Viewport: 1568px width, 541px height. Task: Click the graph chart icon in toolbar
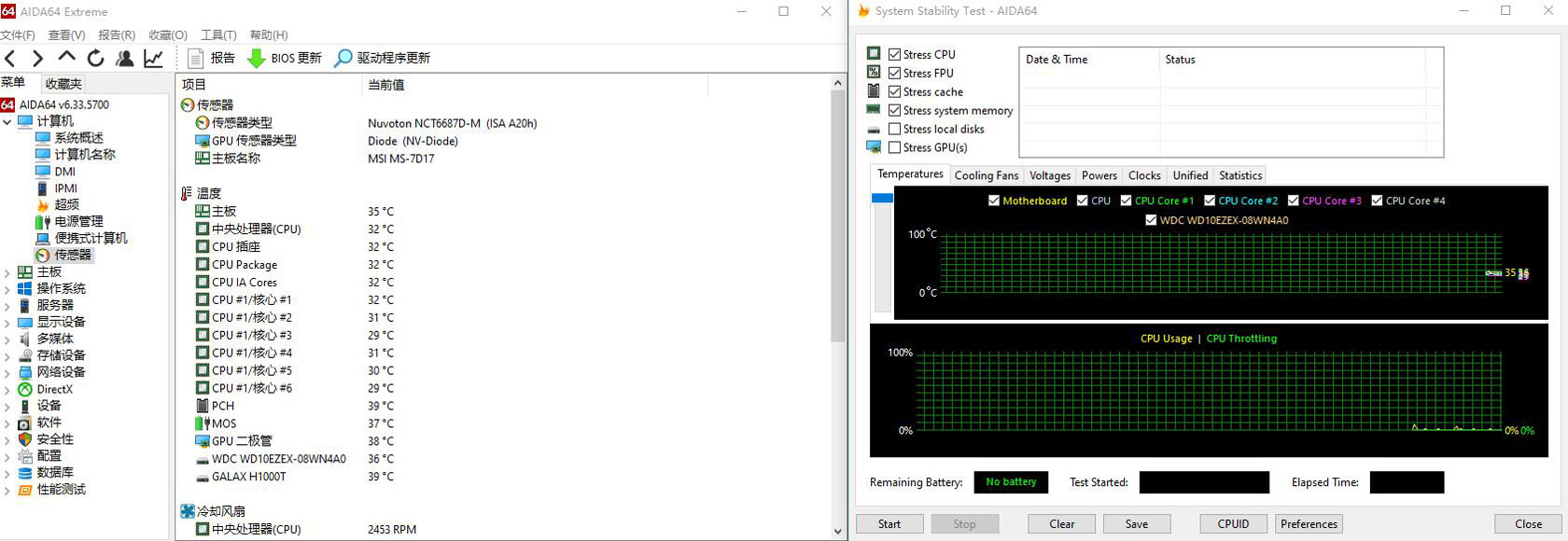(x=153, y=59)
